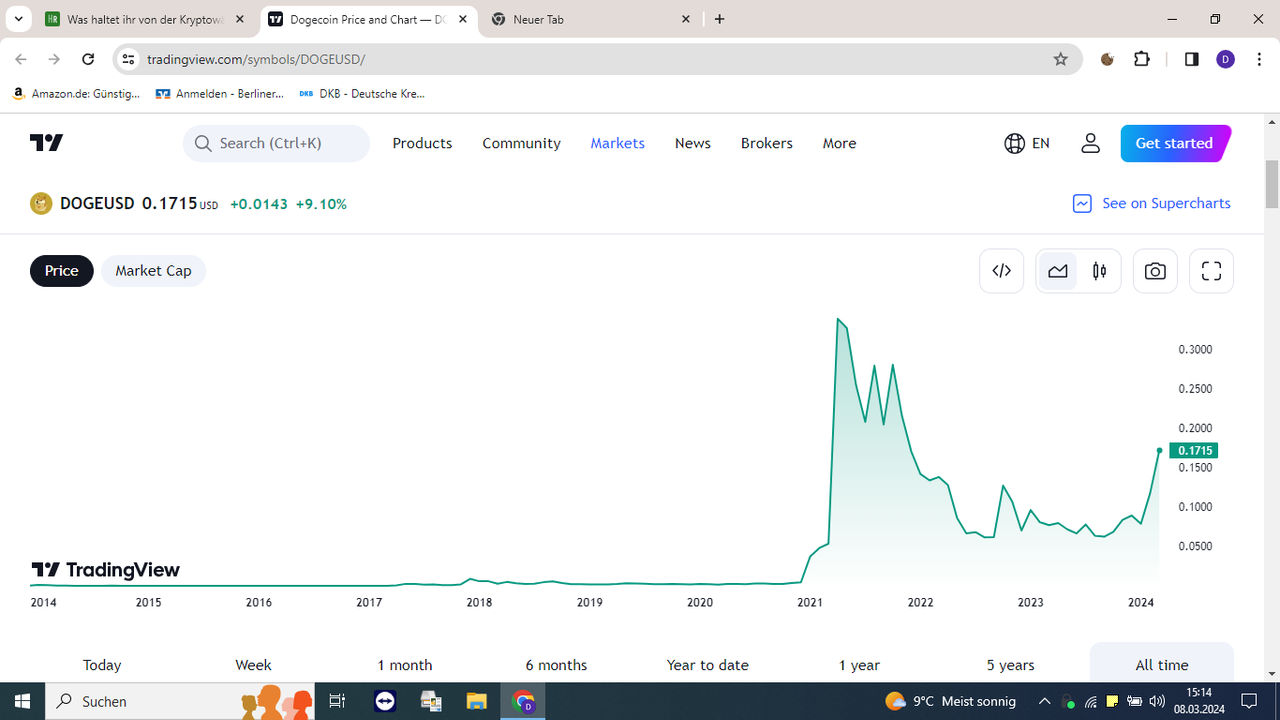Screen dimensions: 1280x720
Task: Open the language globe selector EN
Action: [1027, 143]
